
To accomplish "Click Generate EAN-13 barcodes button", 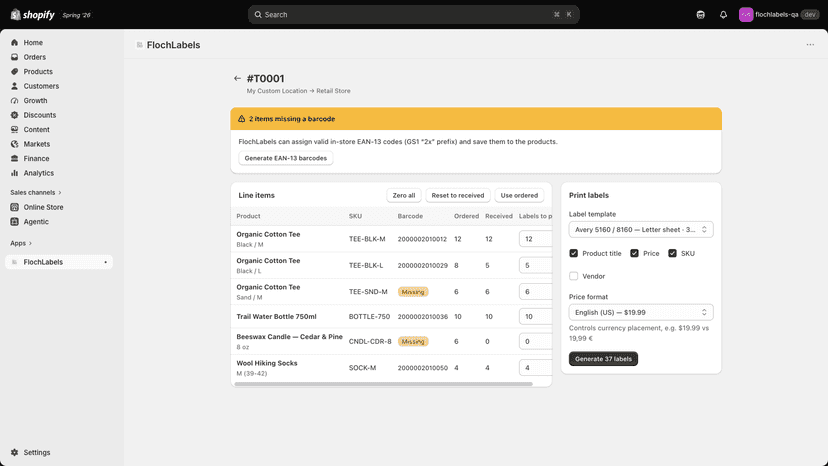I will click(x=286, y=158).
